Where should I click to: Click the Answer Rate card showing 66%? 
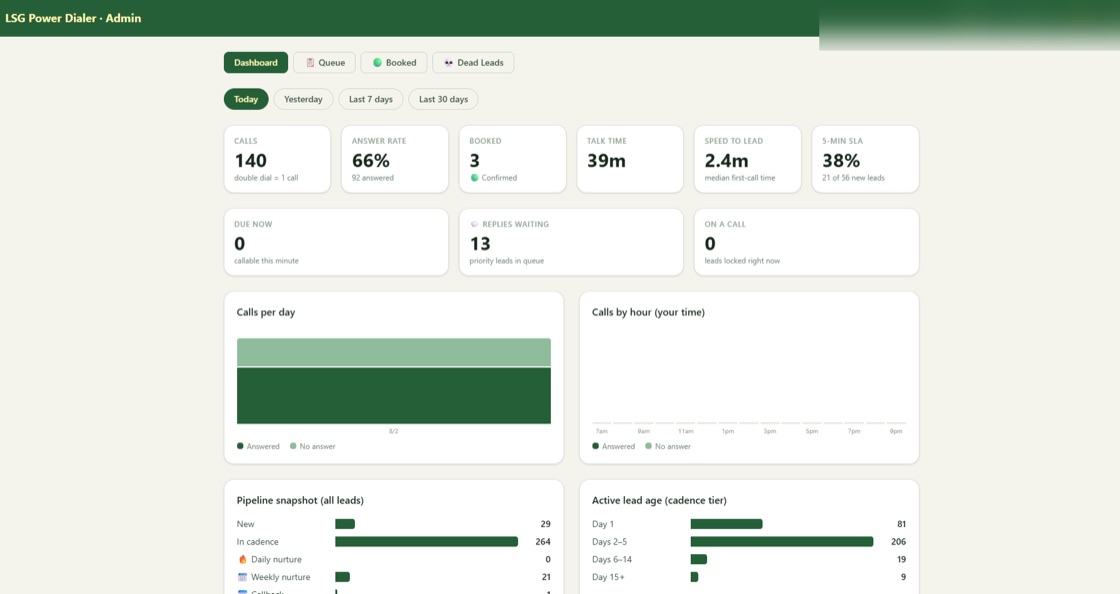point(395,159)
